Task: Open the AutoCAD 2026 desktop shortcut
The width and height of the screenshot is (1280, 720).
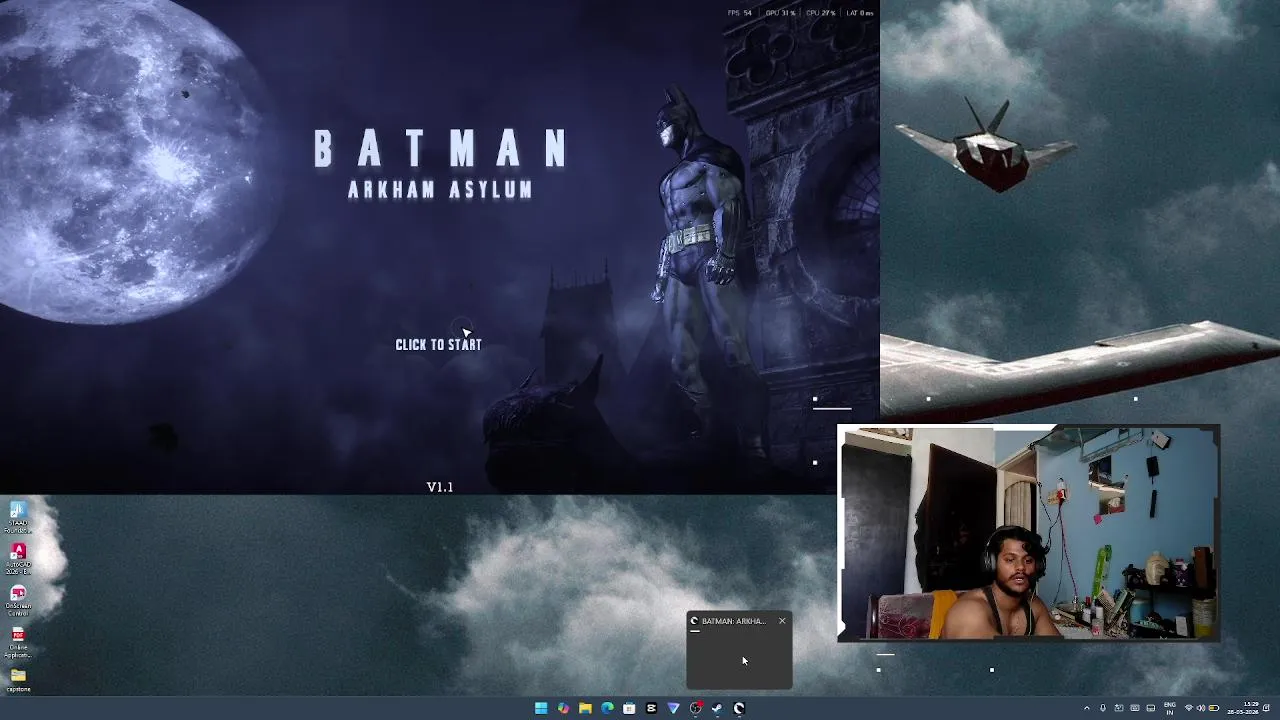Action: 18,559
